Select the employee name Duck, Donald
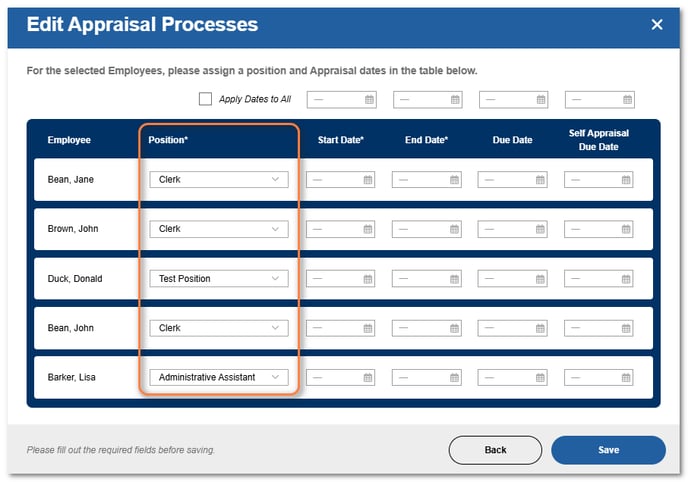688x482 pixels. point(75,278)
